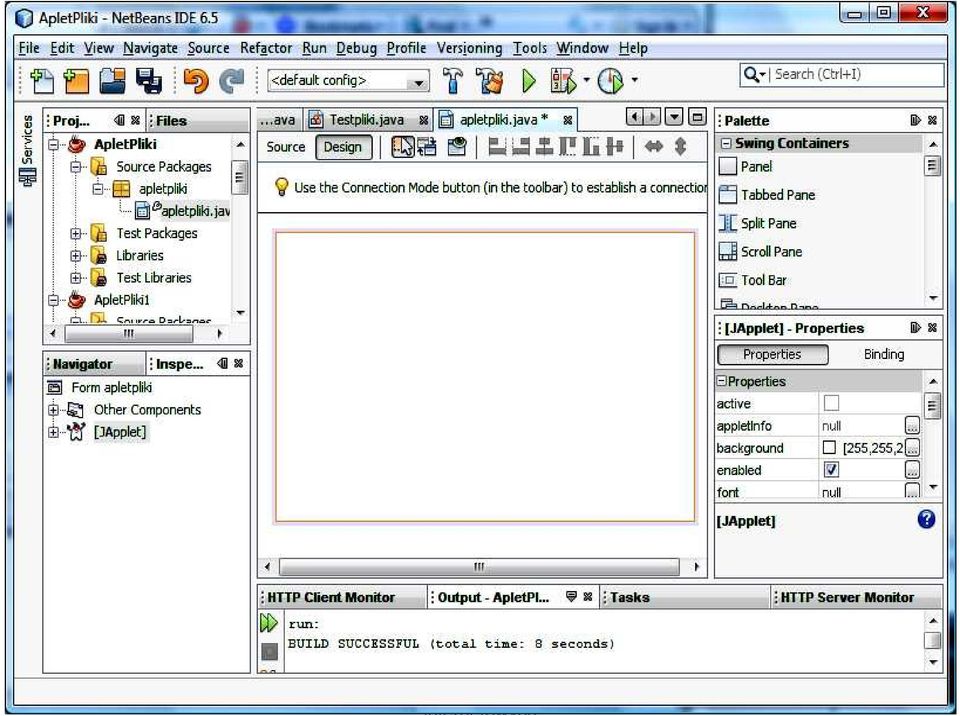Toggle the change horizontal resizability icon
Screen dimensions: 960x716
654,147
